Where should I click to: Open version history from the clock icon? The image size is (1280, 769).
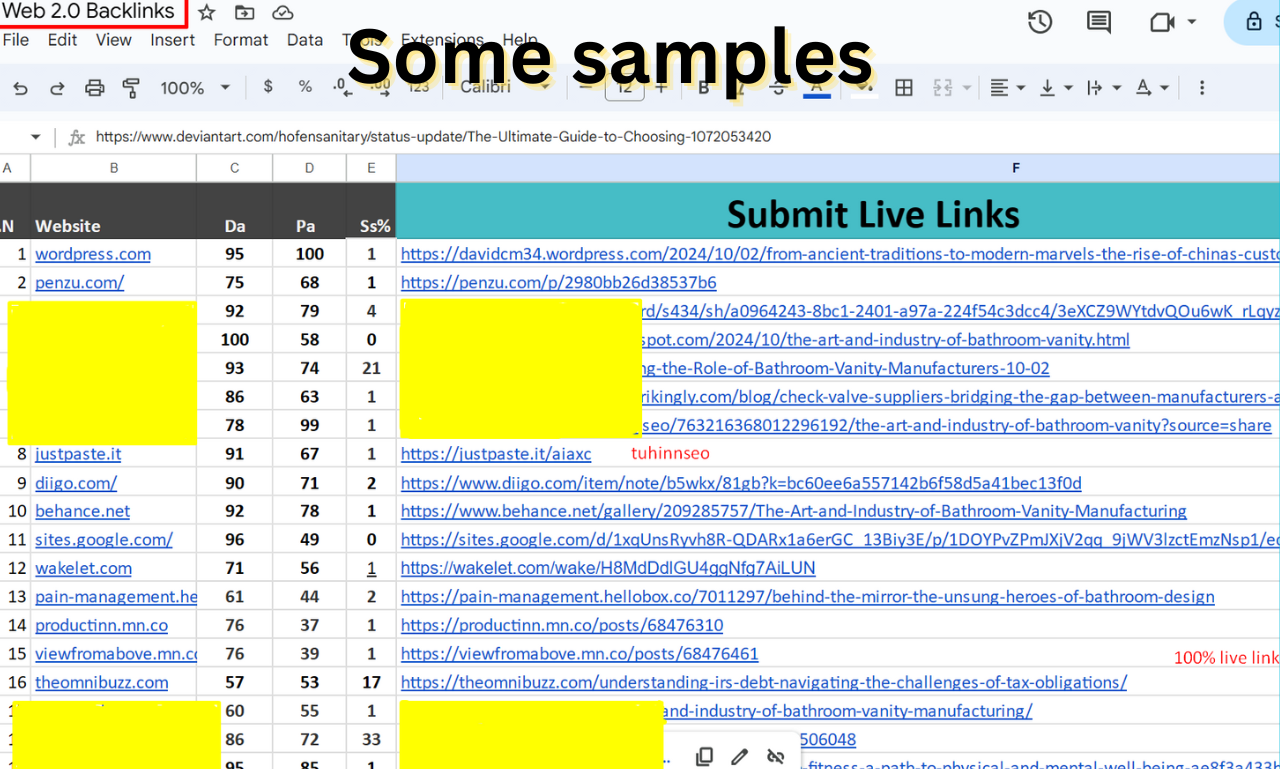(x=1039, y=21)
